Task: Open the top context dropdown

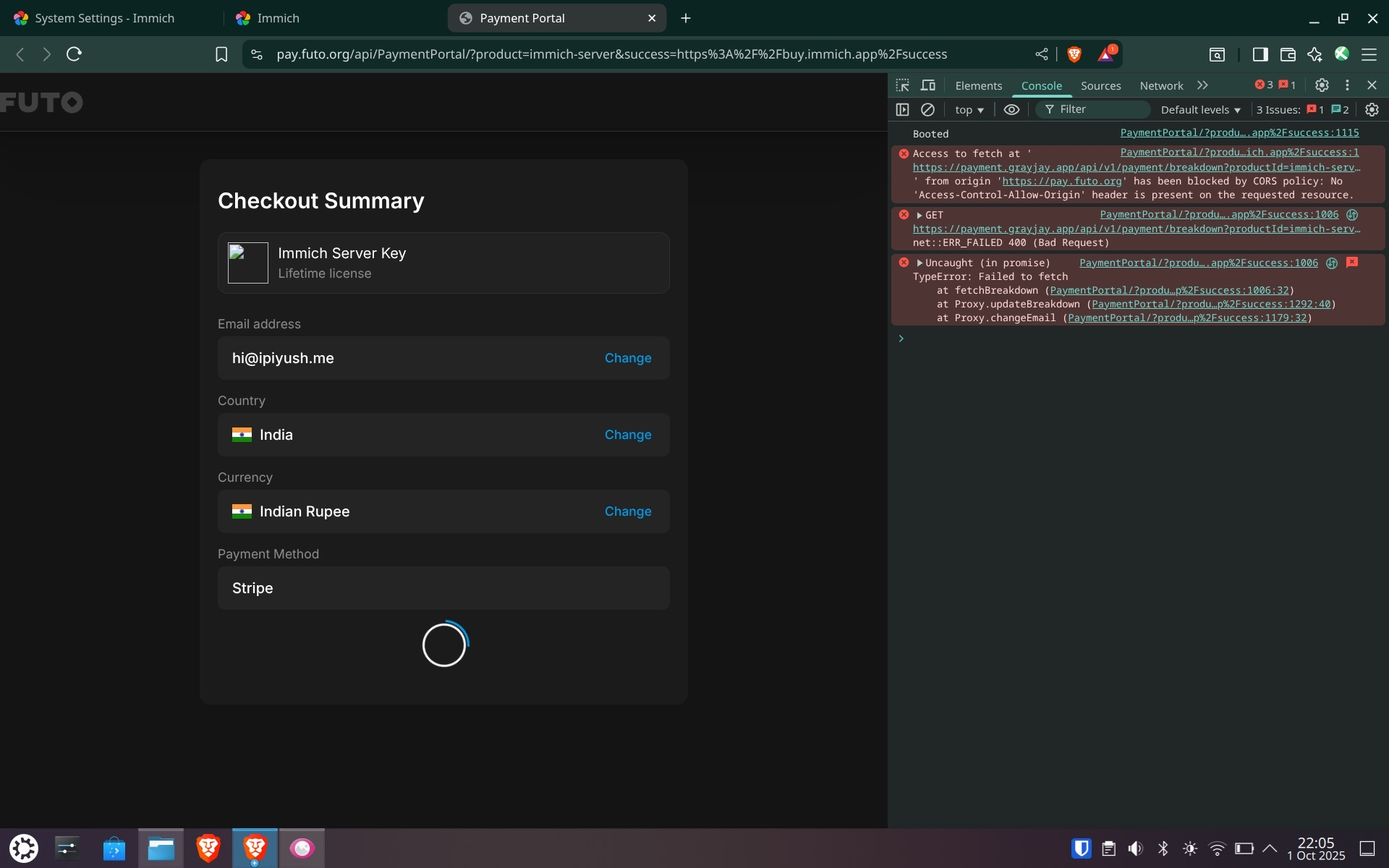Action: click(969, 110)
